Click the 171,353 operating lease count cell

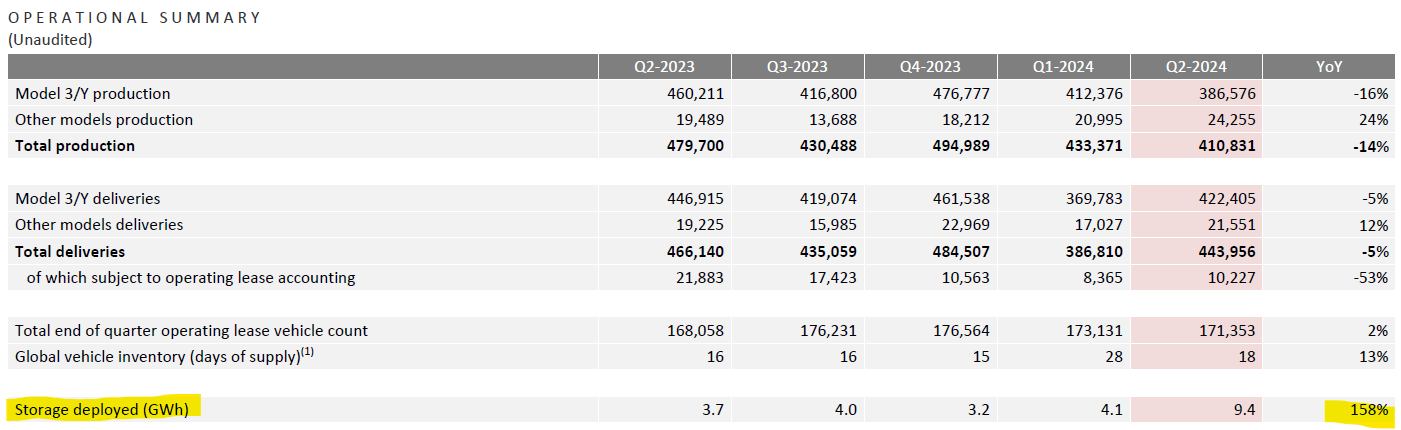[1227, 330]
